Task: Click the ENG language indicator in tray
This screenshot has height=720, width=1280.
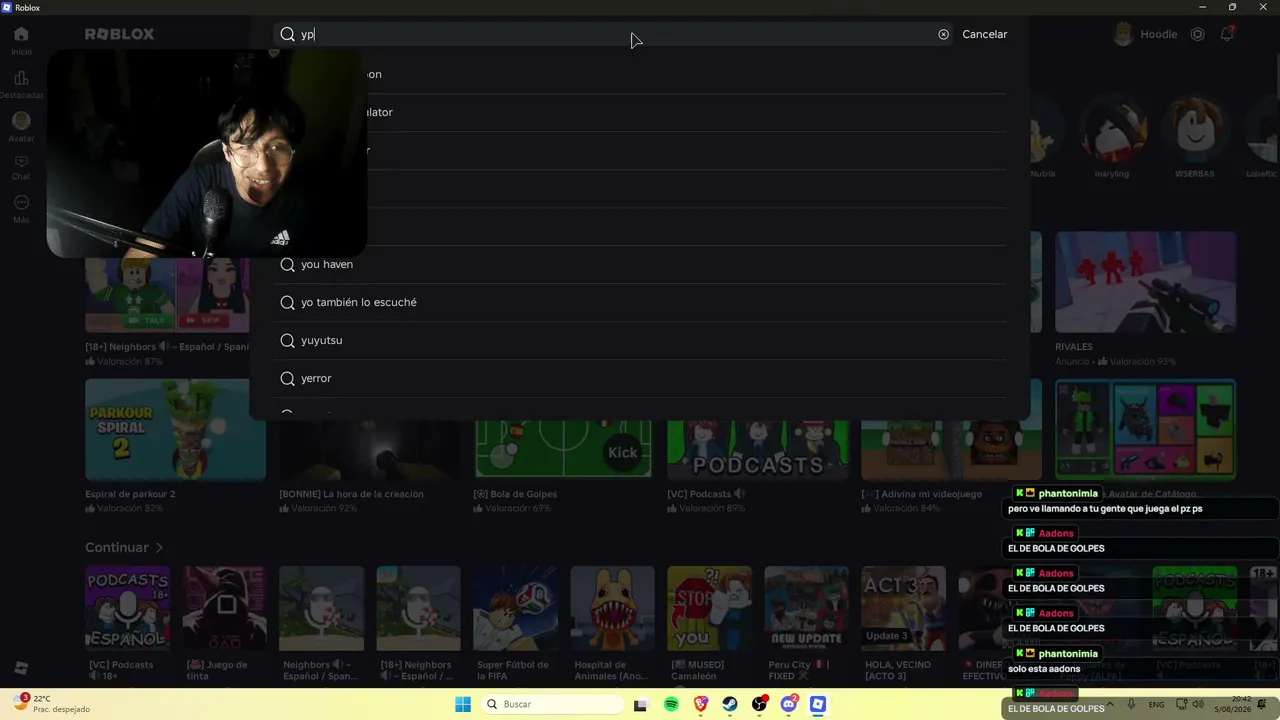Action: [x=1156, y=704]
